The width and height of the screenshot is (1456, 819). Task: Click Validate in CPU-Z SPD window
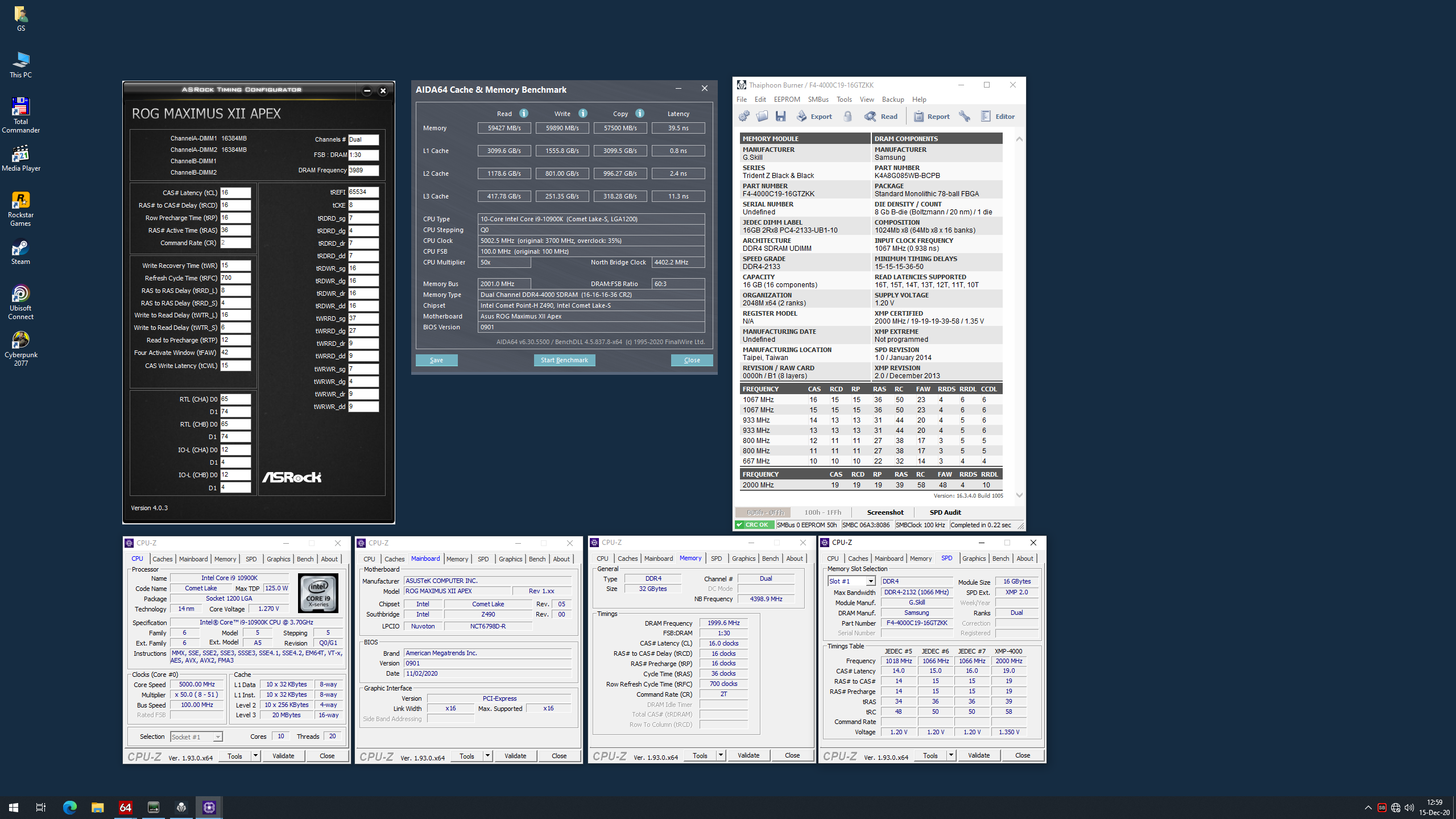click(x=979, y=755)
